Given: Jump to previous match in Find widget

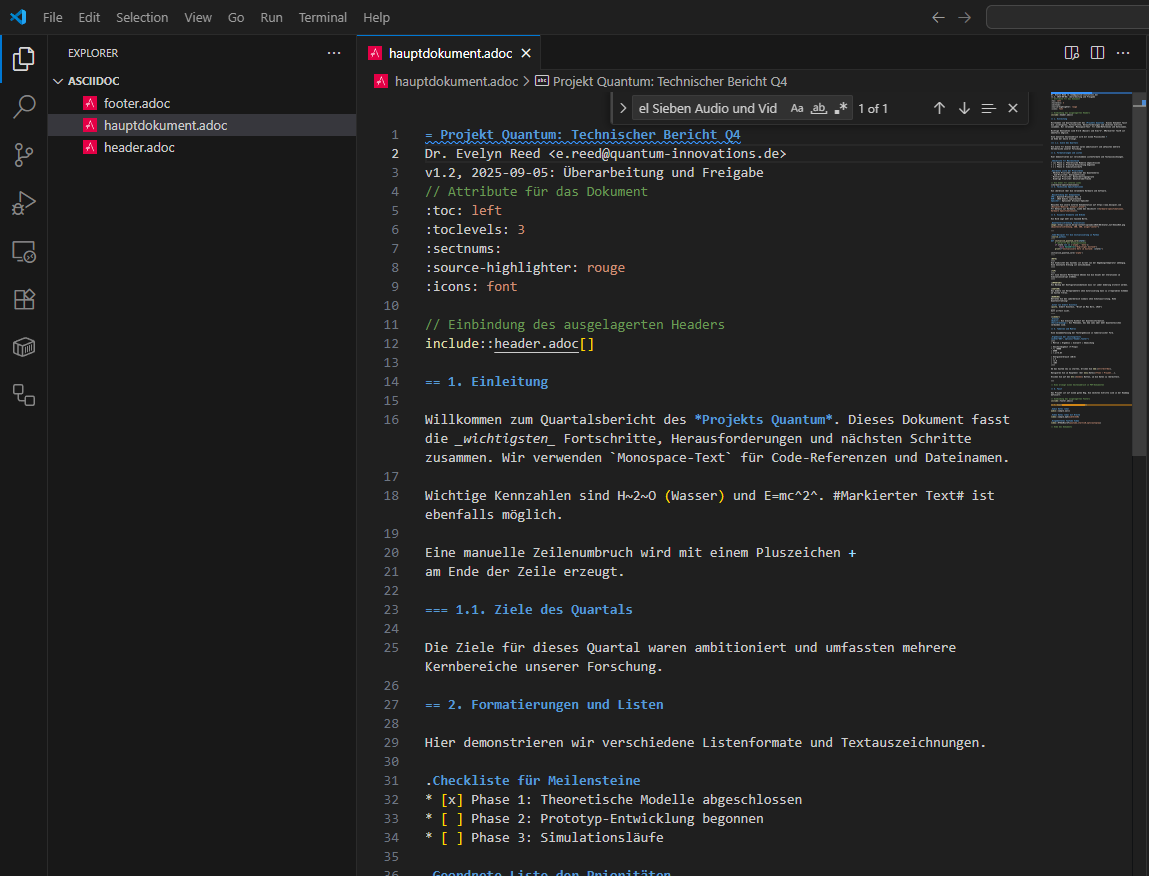Looking at the screenshot, I should click(939, 108).
